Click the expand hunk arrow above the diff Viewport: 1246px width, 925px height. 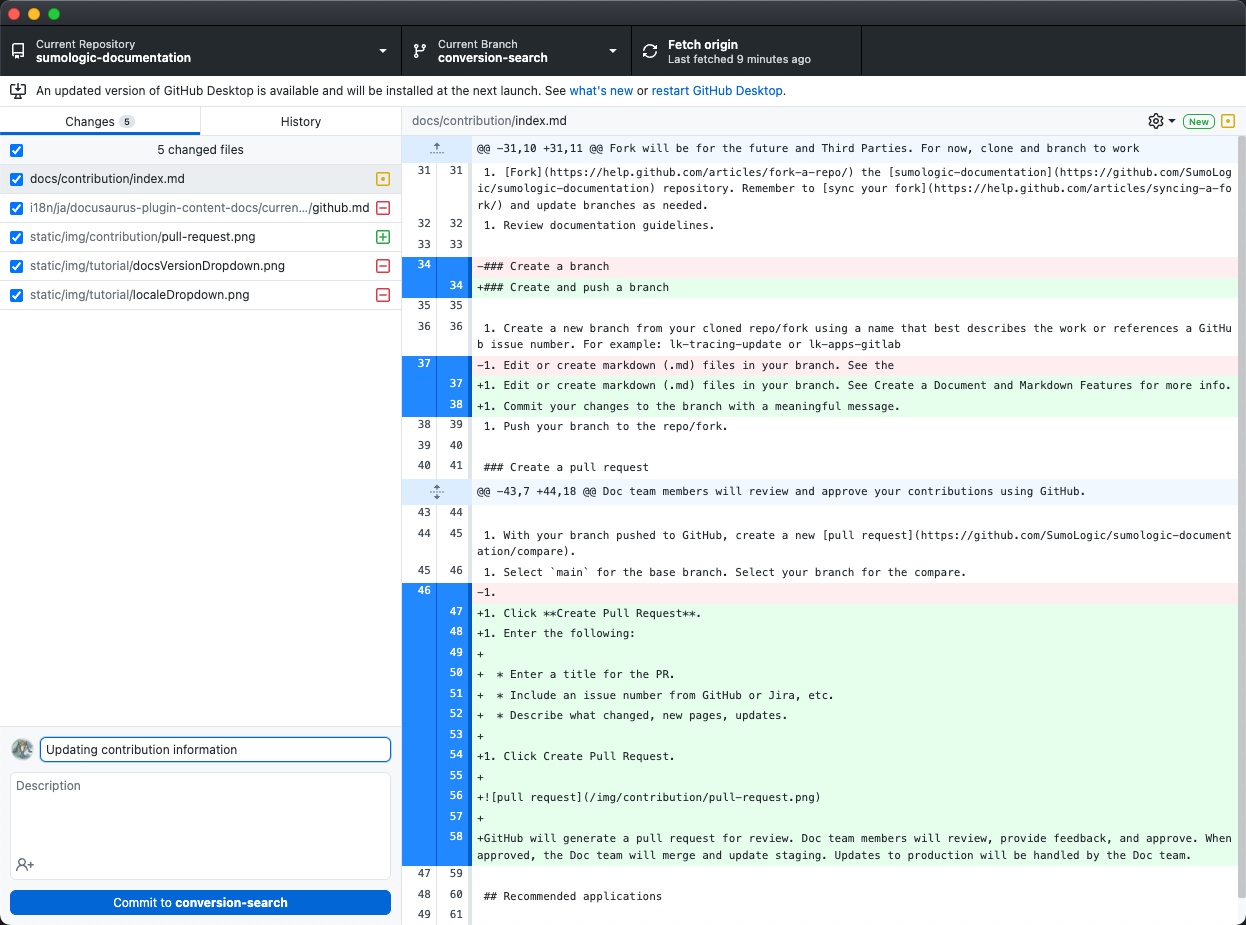tap(434, 148)
